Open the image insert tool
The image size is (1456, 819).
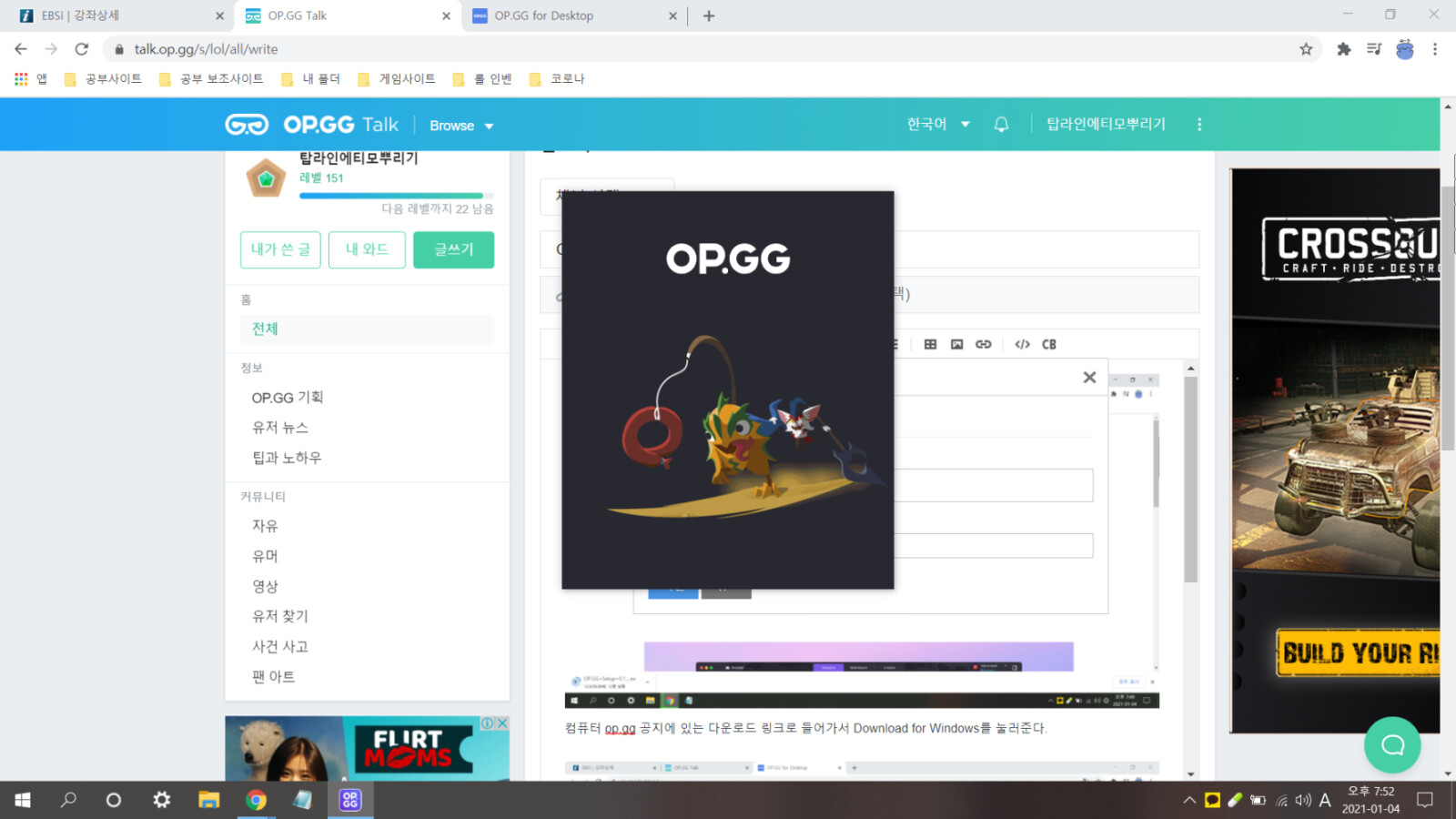tap(956, 344)
